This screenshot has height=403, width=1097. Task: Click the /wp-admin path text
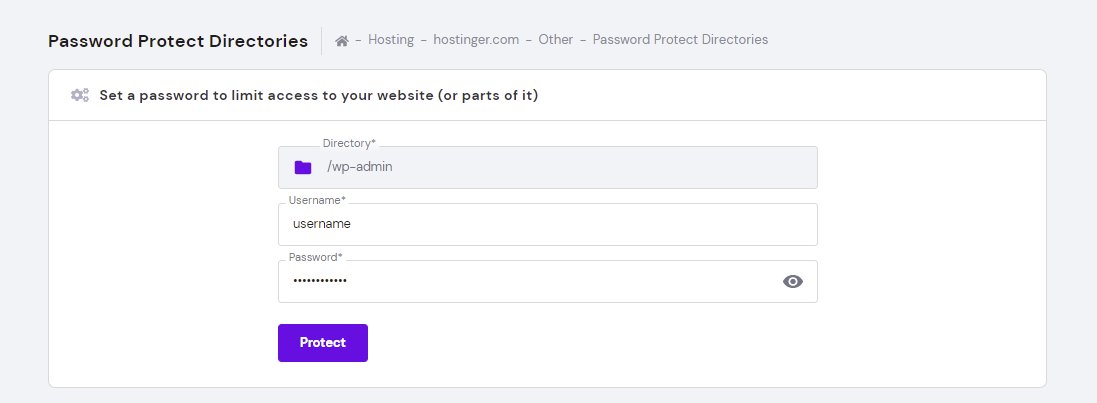coord(359,167)
